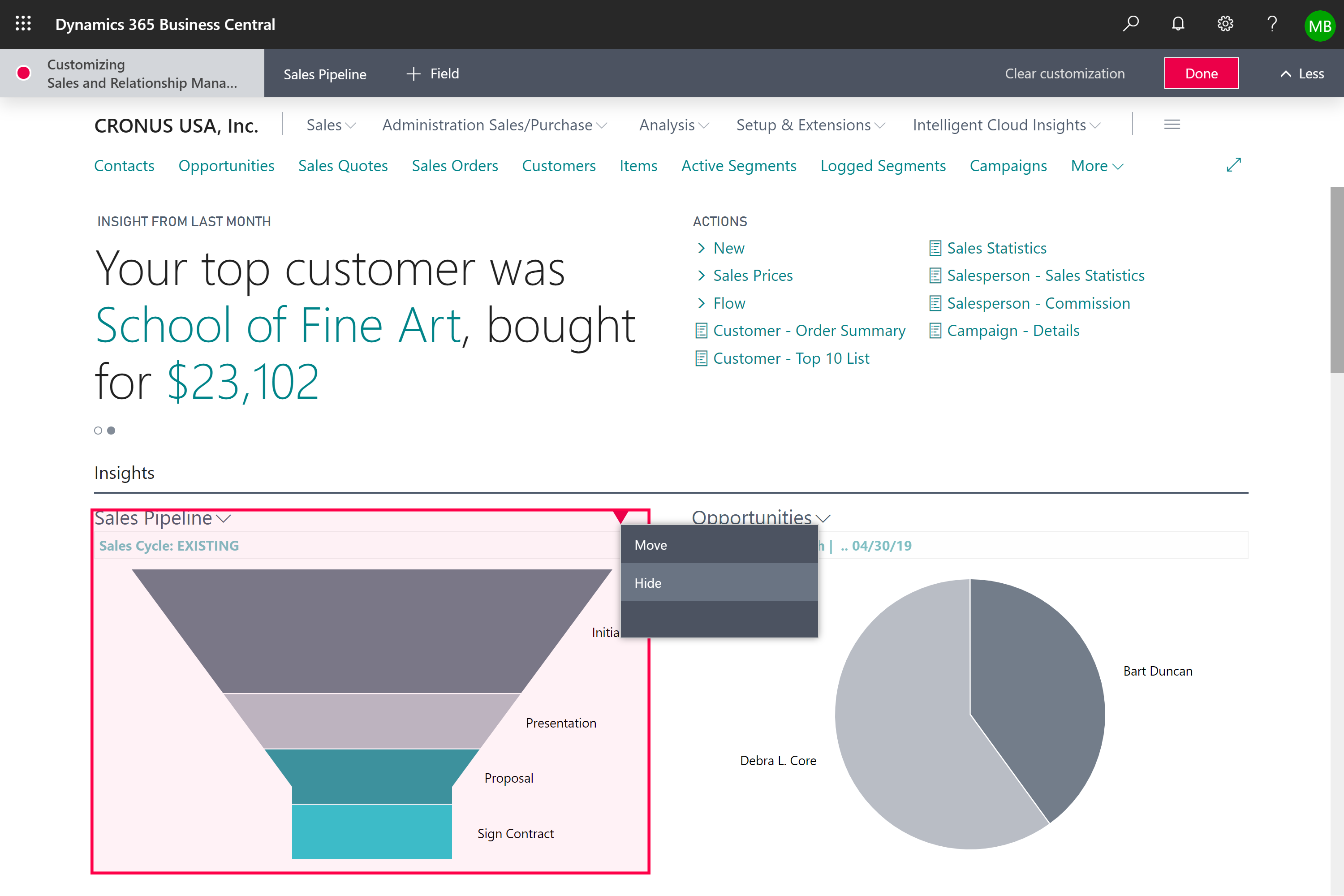Viewport: 1344px width, 896px height.
Task: Click report icon beside Salesperson - Sales Statistics
Action: click(x=935, y=276)
